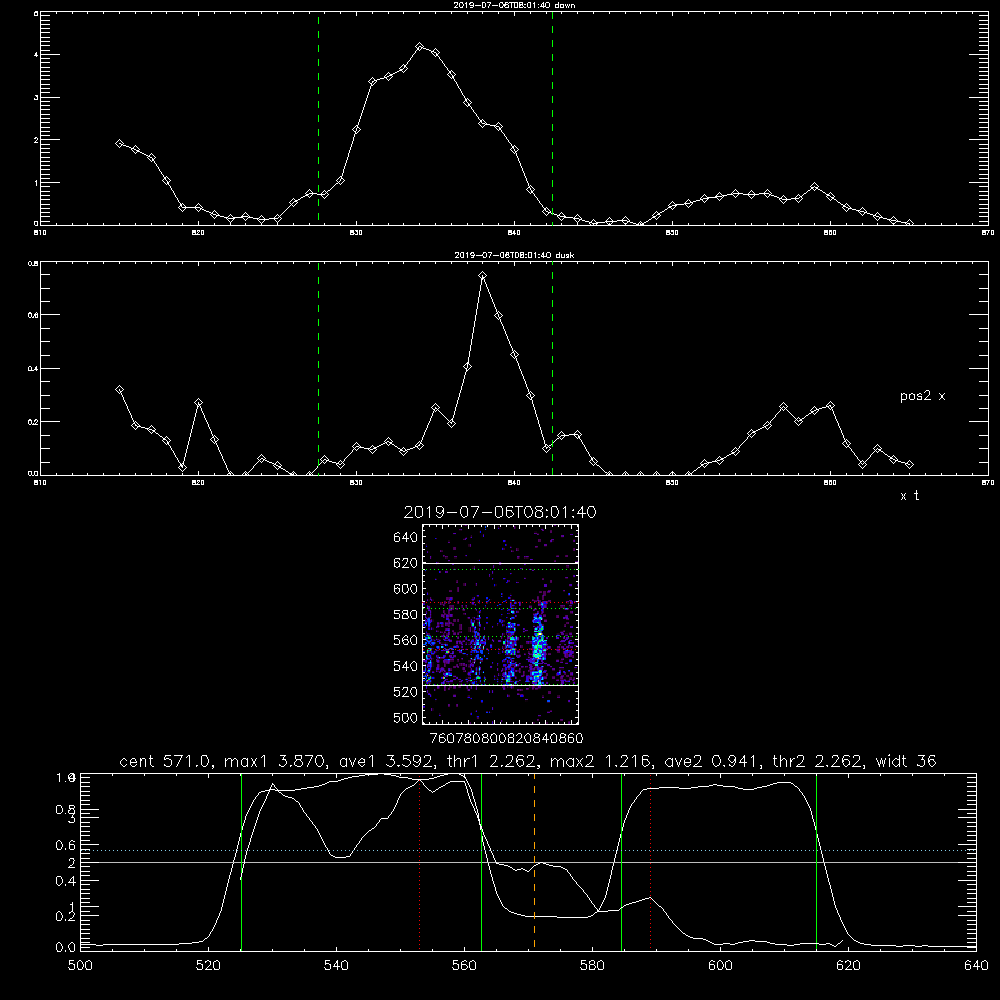Click the spectrogram title '2019-07-06T08:01:40'
The height and width of the screenshot is (1000, 1000).
(500, 512)
